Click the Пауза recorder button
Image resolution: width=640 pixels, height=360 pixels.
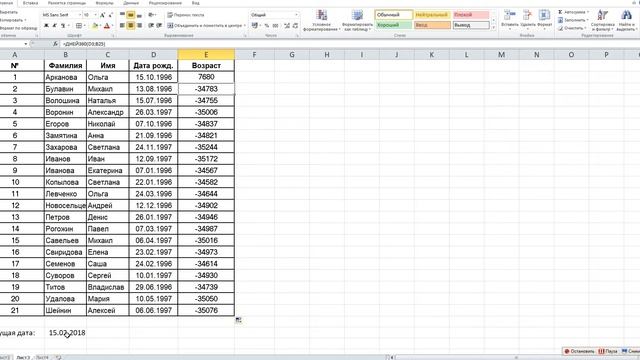[x=608, y=351]
